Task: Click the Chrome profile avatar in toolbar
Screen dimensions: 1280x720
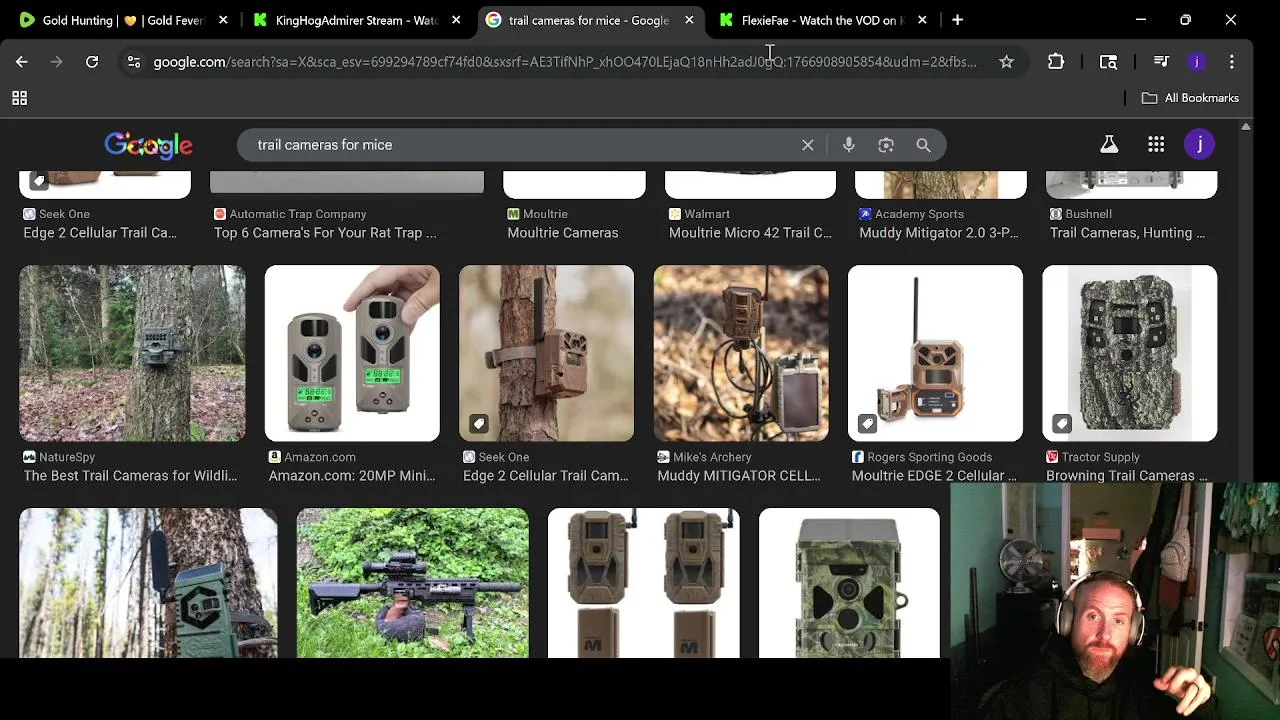Action: click(1197, 62)
